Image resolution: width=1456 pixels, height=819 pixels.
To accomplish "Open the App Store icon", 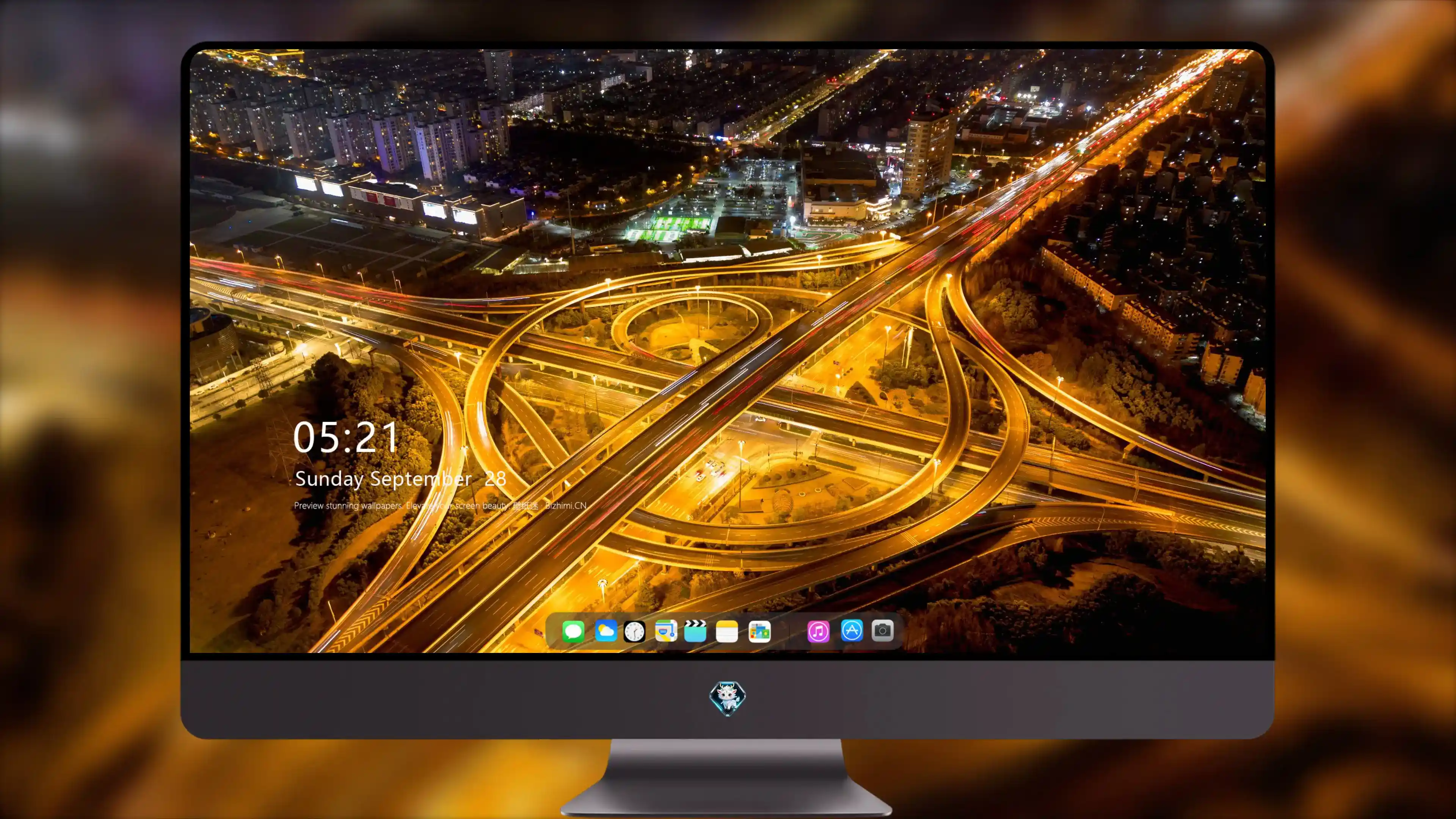I will (852, 630).
